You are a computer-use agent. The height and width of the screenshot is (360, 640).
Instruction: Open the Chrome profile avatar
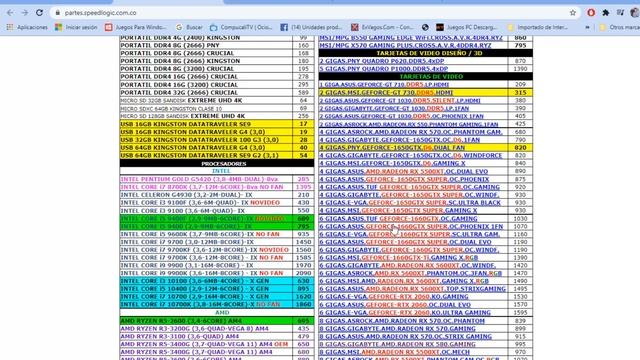coord(635,13)
